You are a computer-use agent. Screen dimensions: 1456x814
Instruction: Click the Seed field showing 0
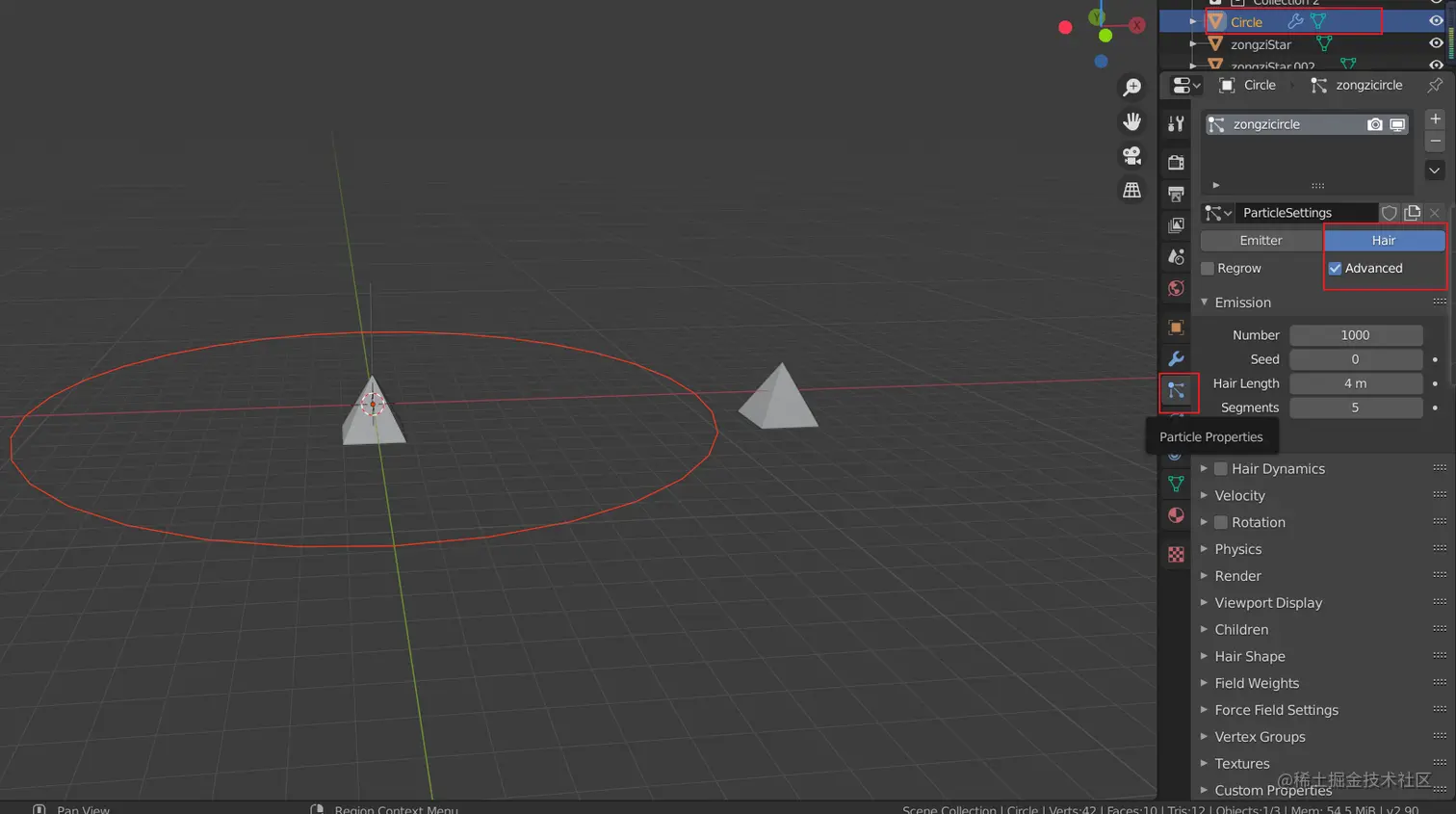1356,359
